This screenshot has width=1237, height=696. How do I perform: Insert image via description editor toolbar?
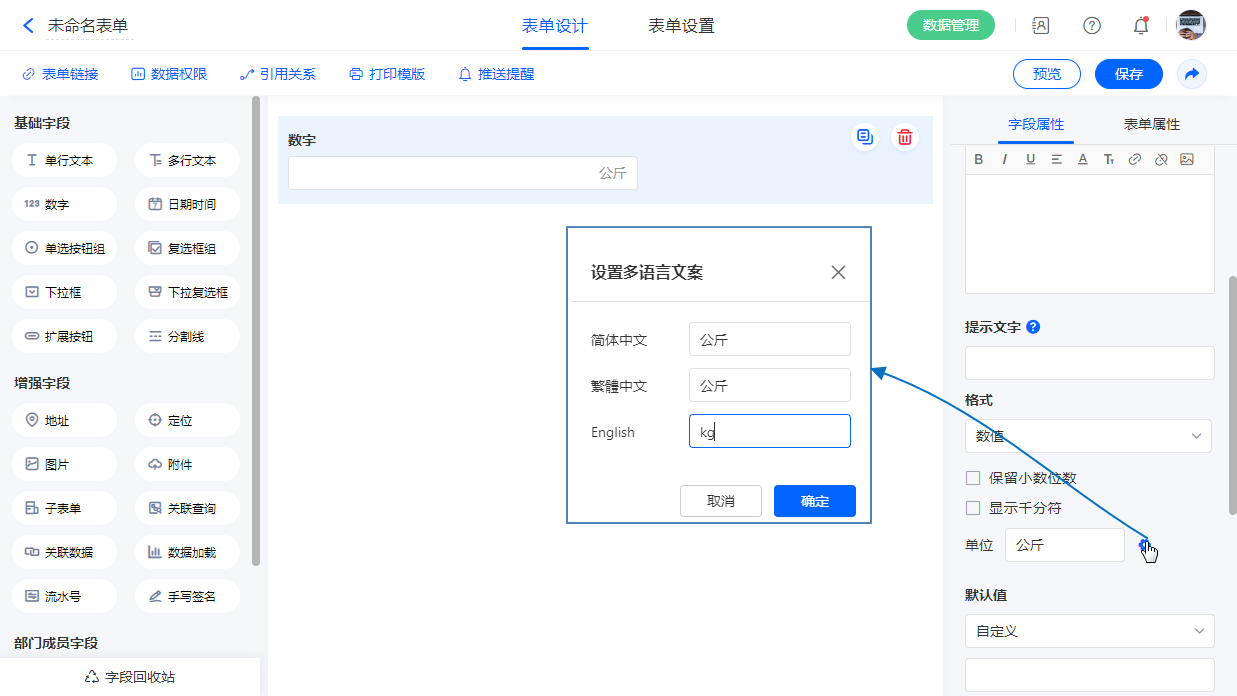1187,160
